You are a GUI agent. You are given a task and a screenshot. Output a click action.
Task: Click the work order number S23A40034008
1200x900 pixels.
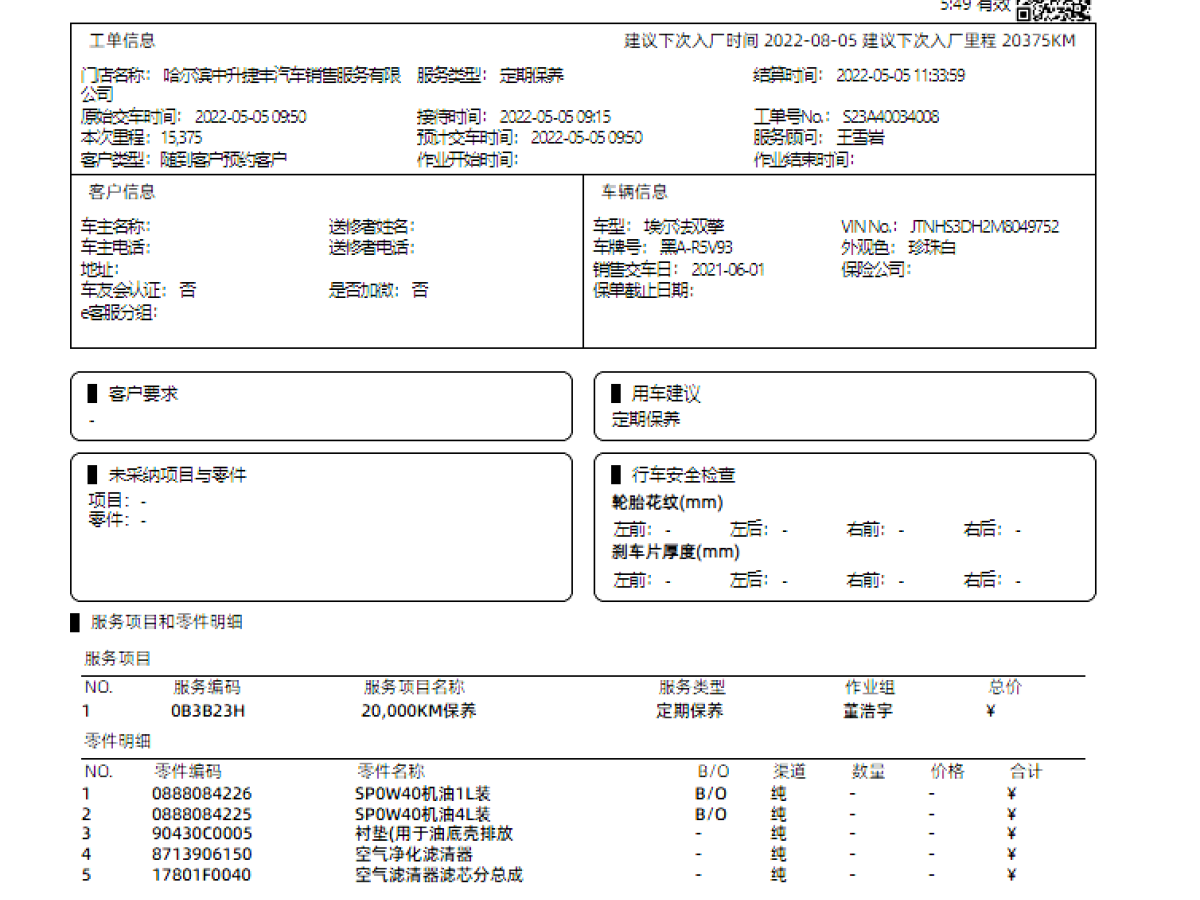(x=890, y=117)
